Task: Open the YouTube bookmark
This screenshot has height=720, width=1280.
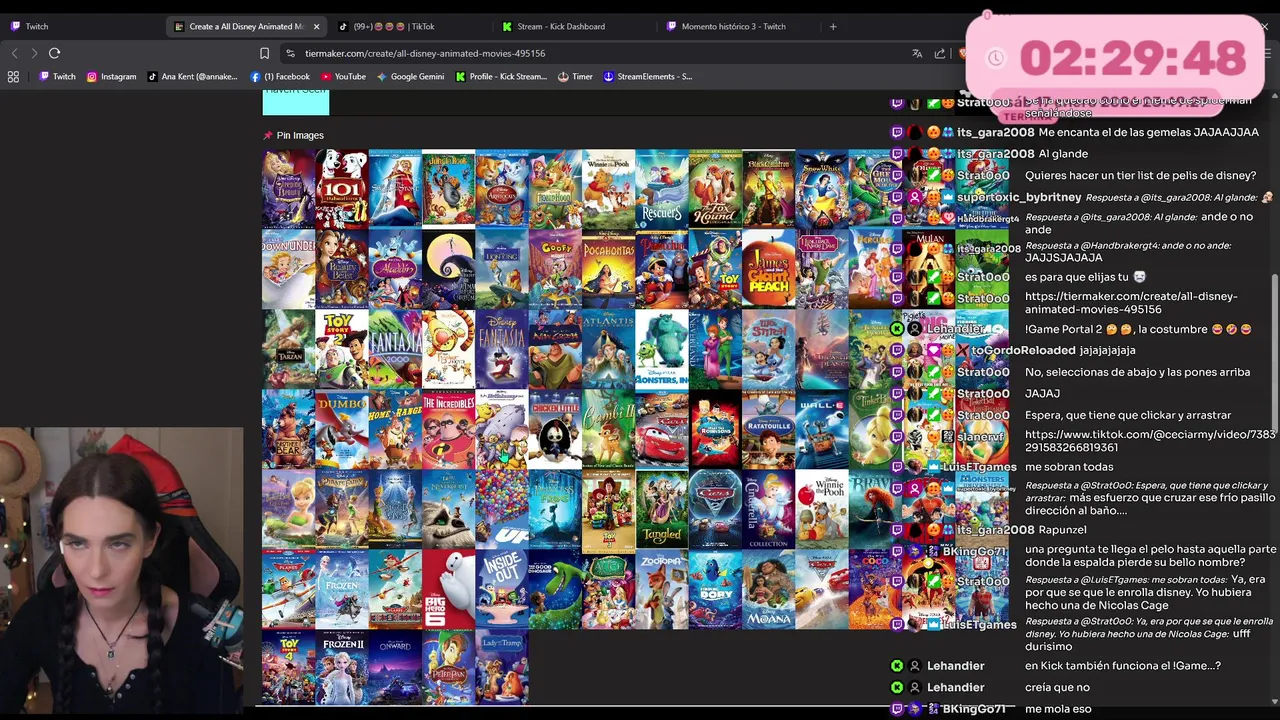Action: pos(343,76)
